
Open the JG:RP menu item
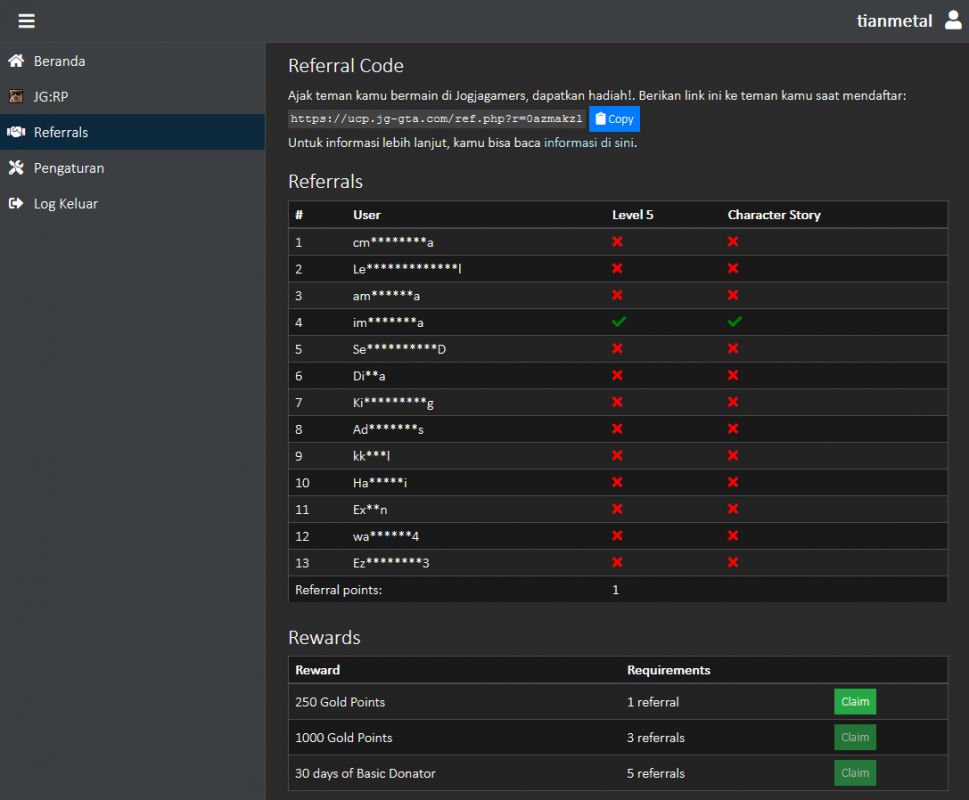point(132,96)
